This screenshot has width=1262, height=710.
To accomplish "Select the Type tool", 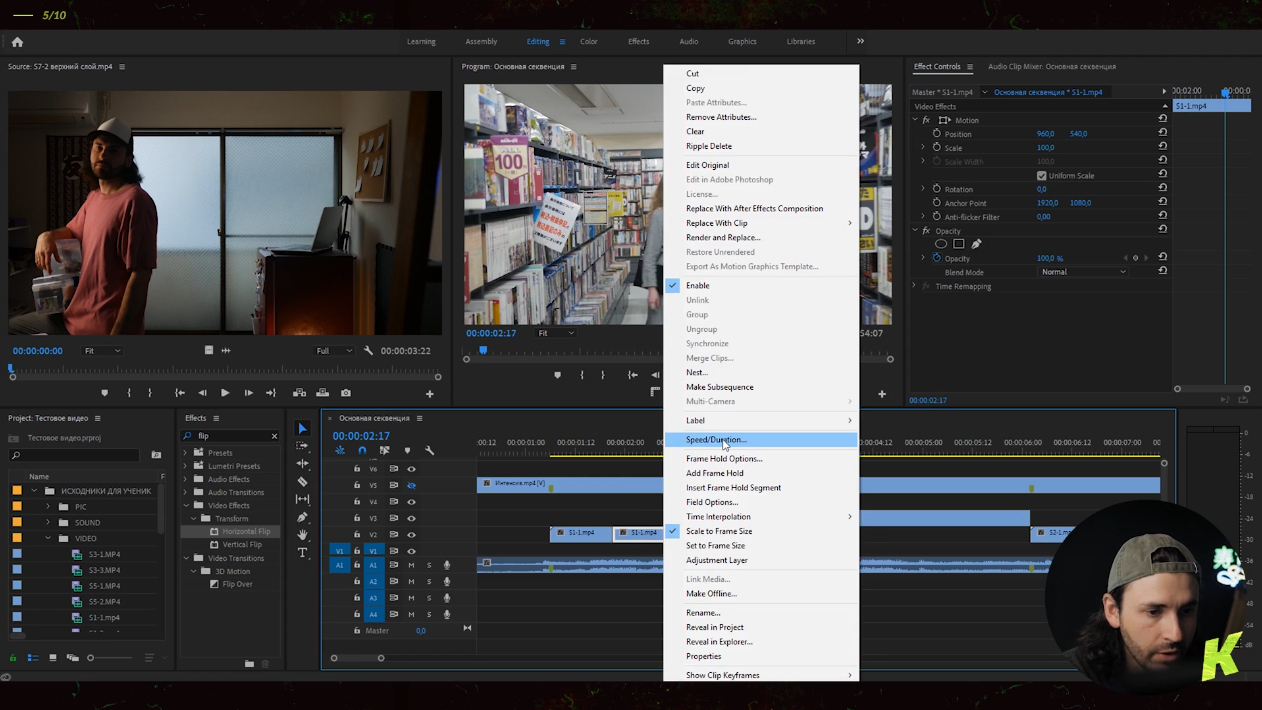I will click(x=303, y=552).
